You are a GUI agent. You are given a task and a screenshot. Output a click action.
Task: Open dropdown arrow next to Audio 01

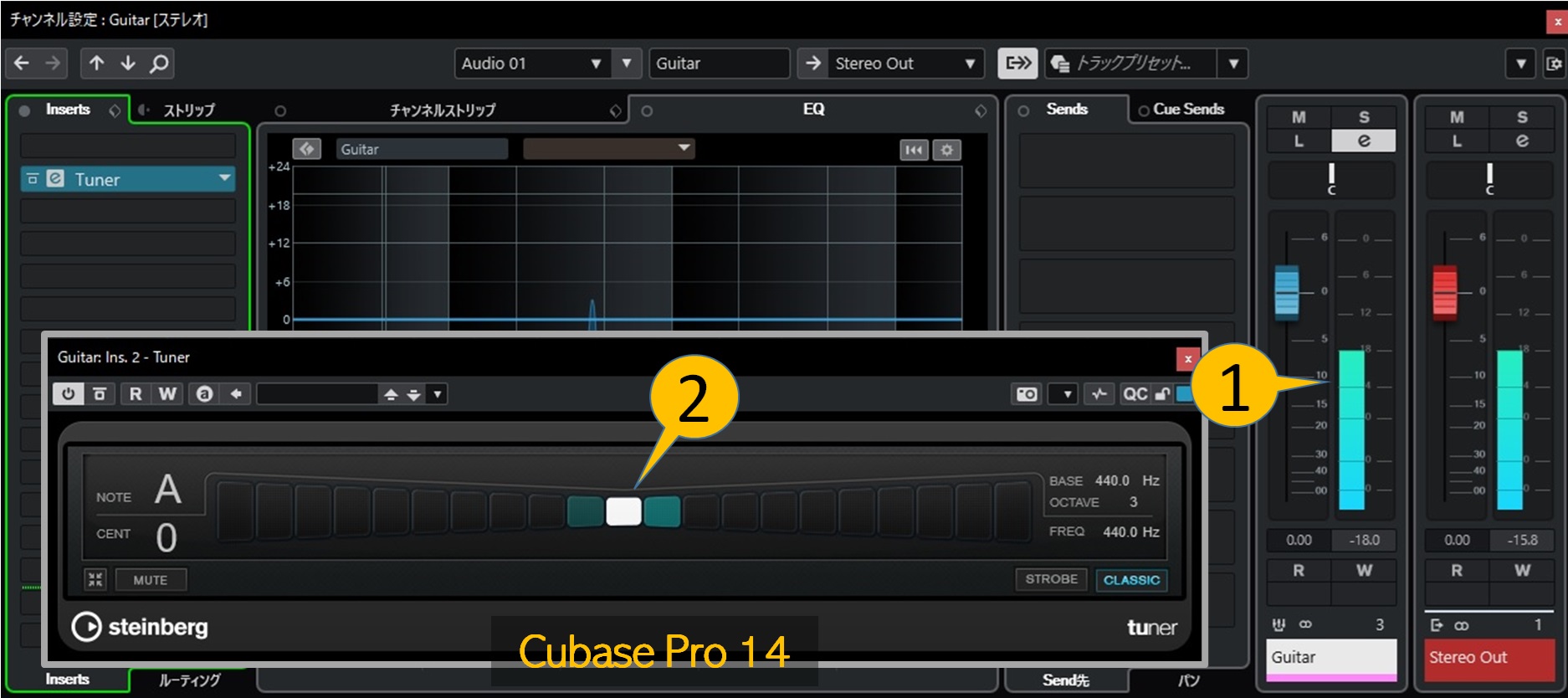click(626, 64)
